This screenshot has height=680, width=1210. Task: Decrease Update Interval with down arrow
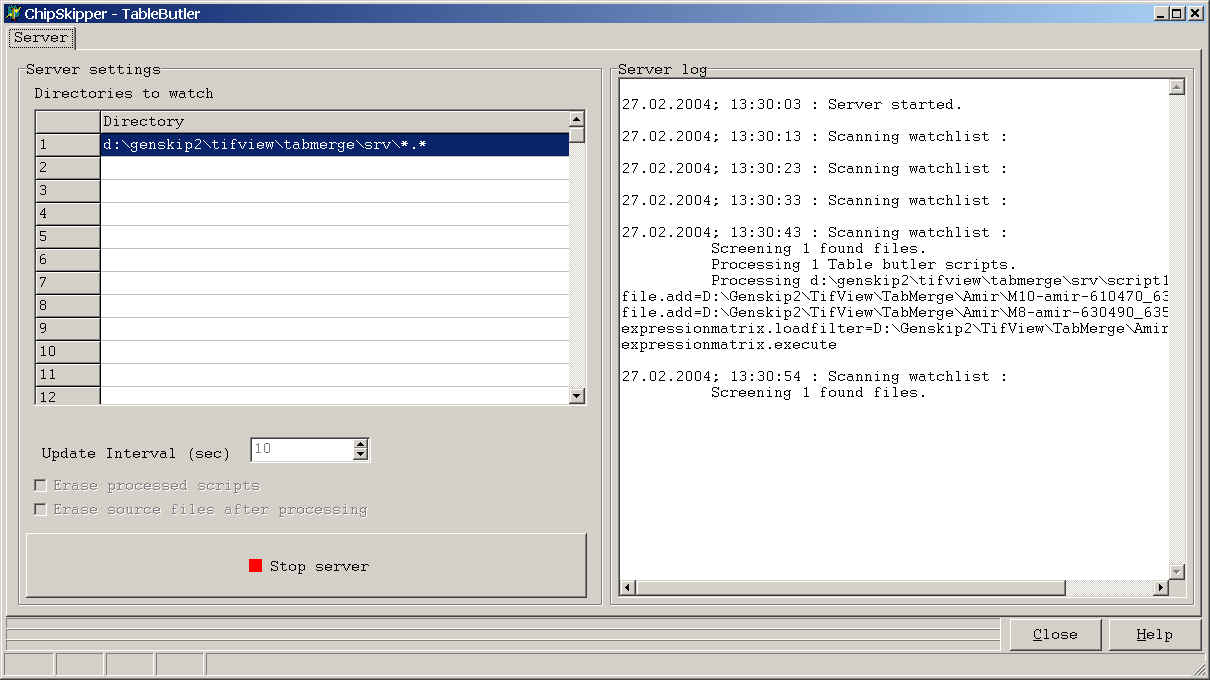coord(361,455)
